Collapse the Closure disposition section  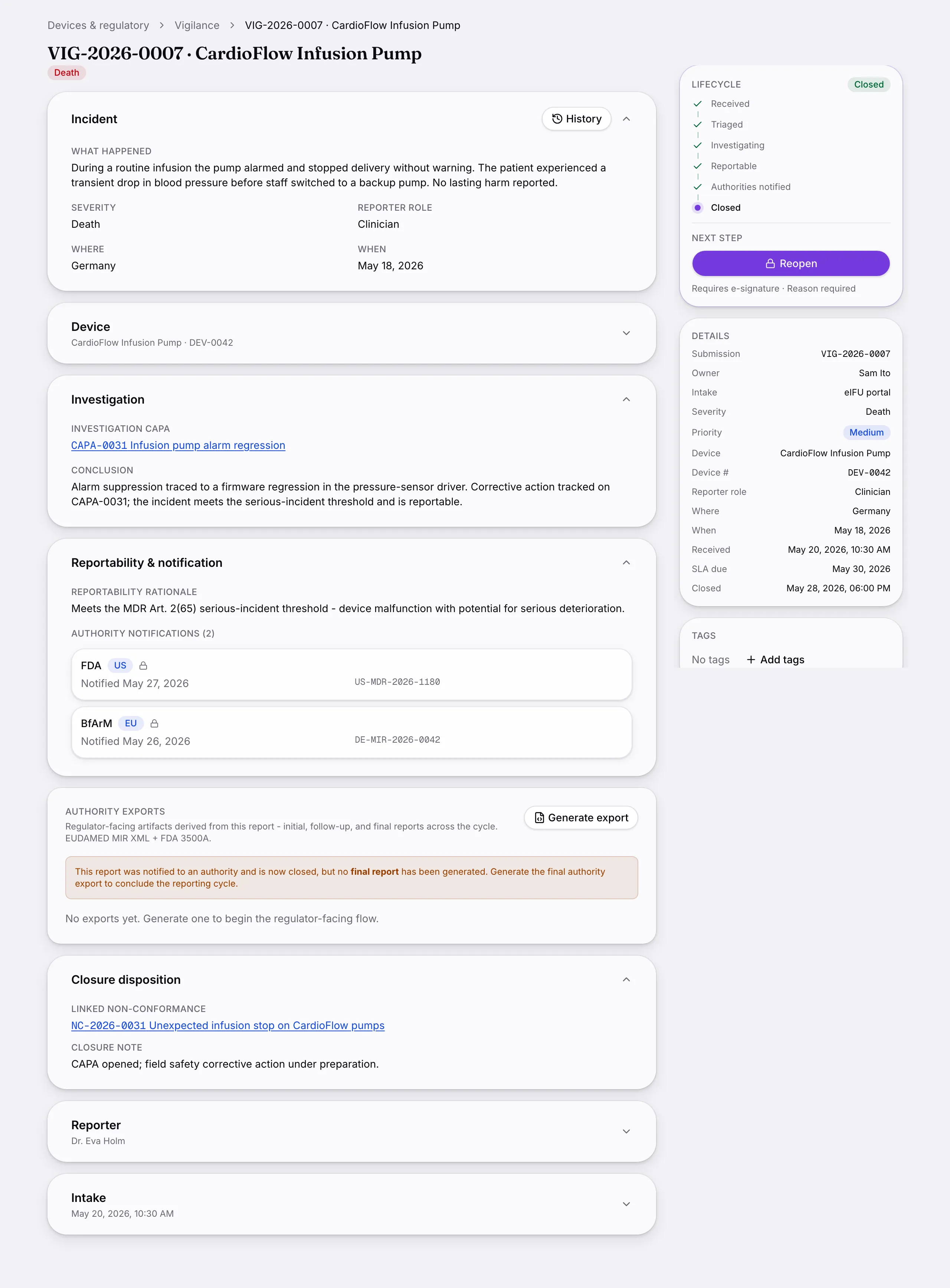626,979
